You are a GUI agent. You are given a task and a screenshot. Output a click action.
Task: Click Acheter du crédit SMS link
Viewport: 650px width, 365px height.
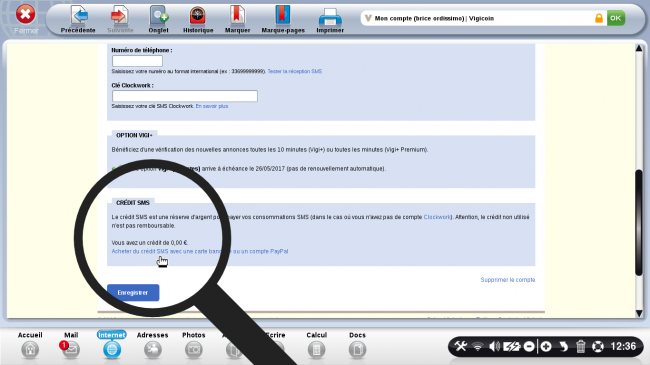click(x=200, y=251)
